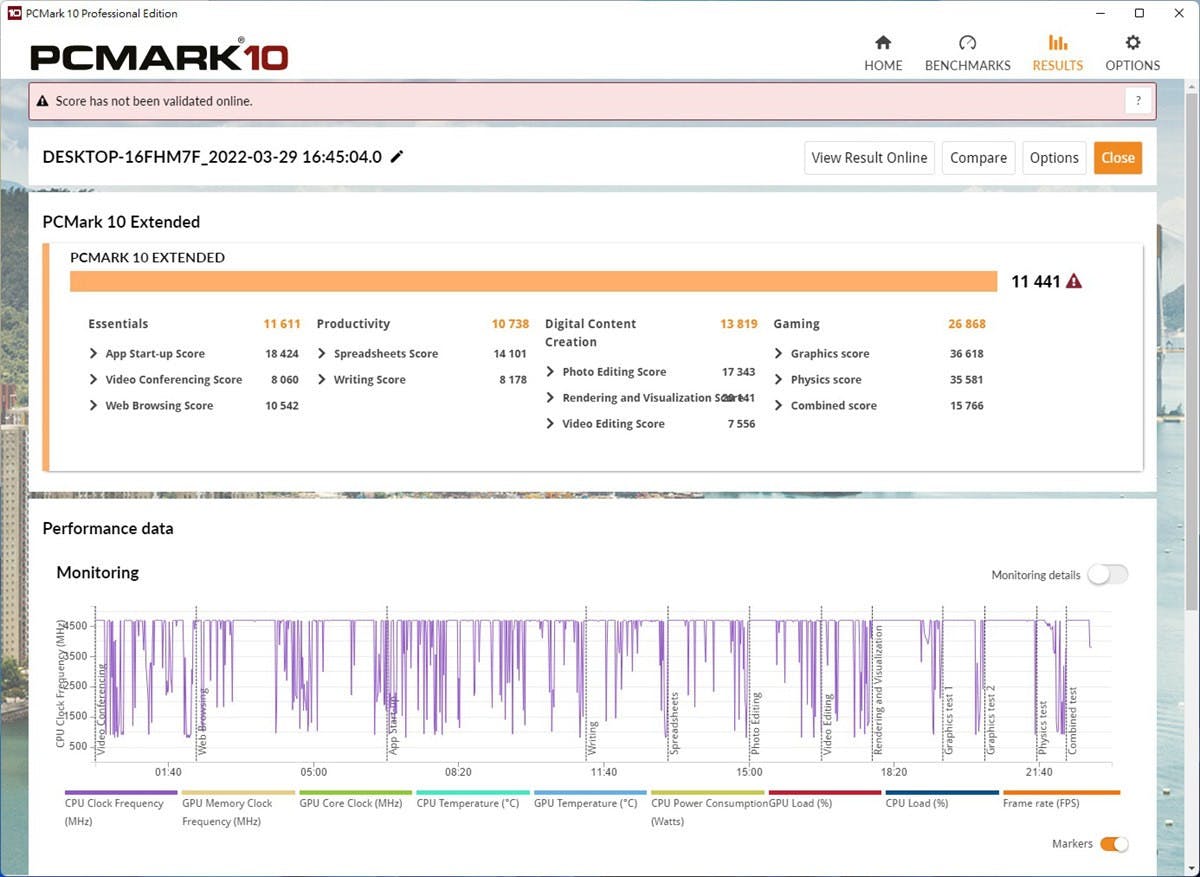Click the Web Browsing chart marker
The height and width of the screenshot is (877, 1200).
click(x=202, y=720)
